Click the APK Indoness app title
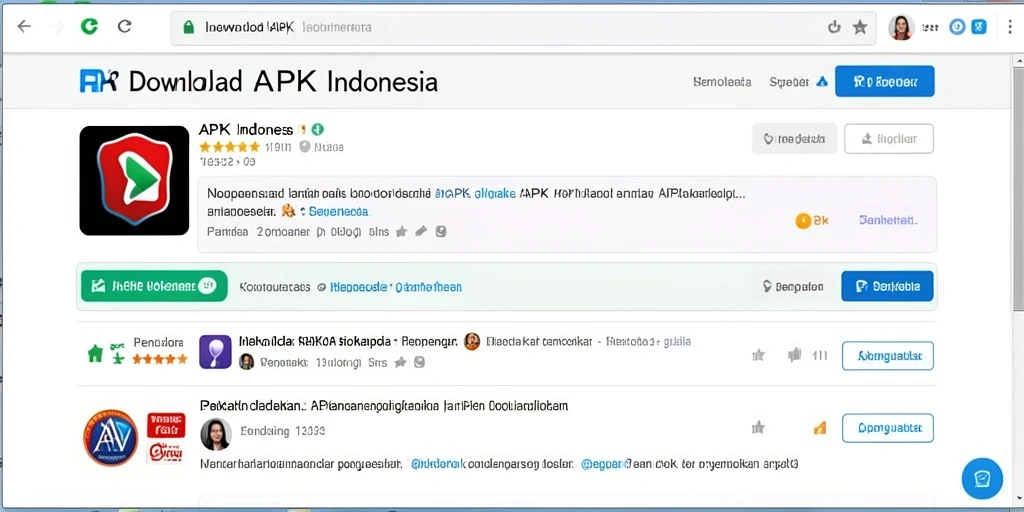The height and width of the screenshot is (512, 1024). click(246, 130)
